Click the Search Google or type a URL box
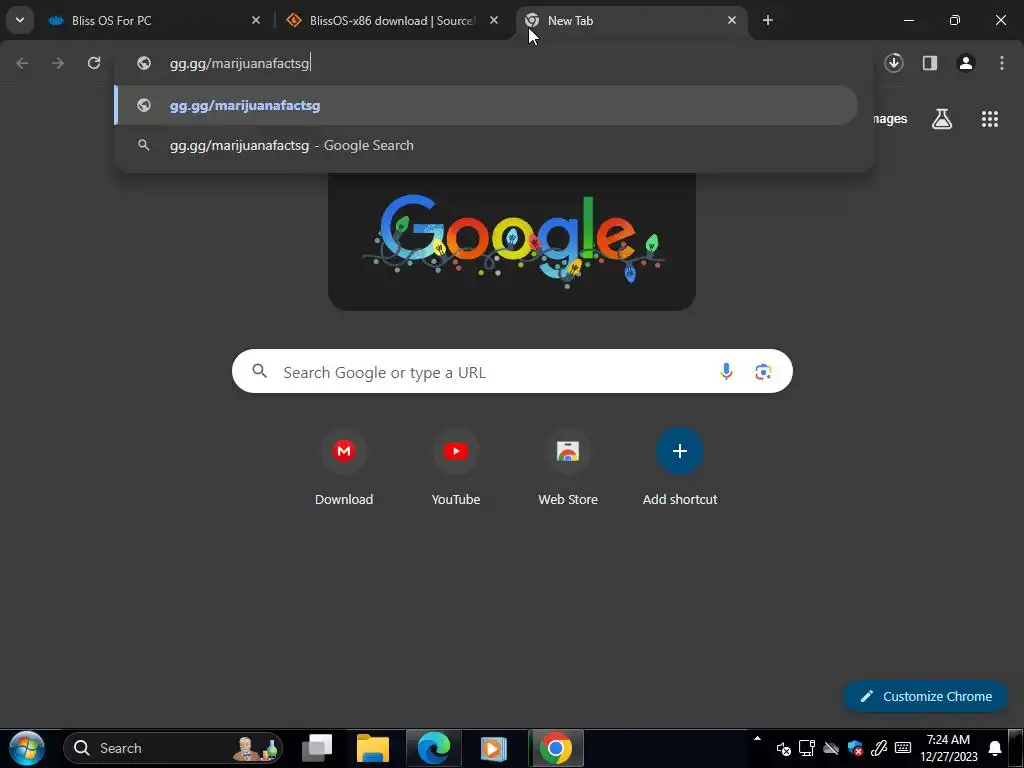Screen dimensions: 1024x768 [x=512, y=372]
